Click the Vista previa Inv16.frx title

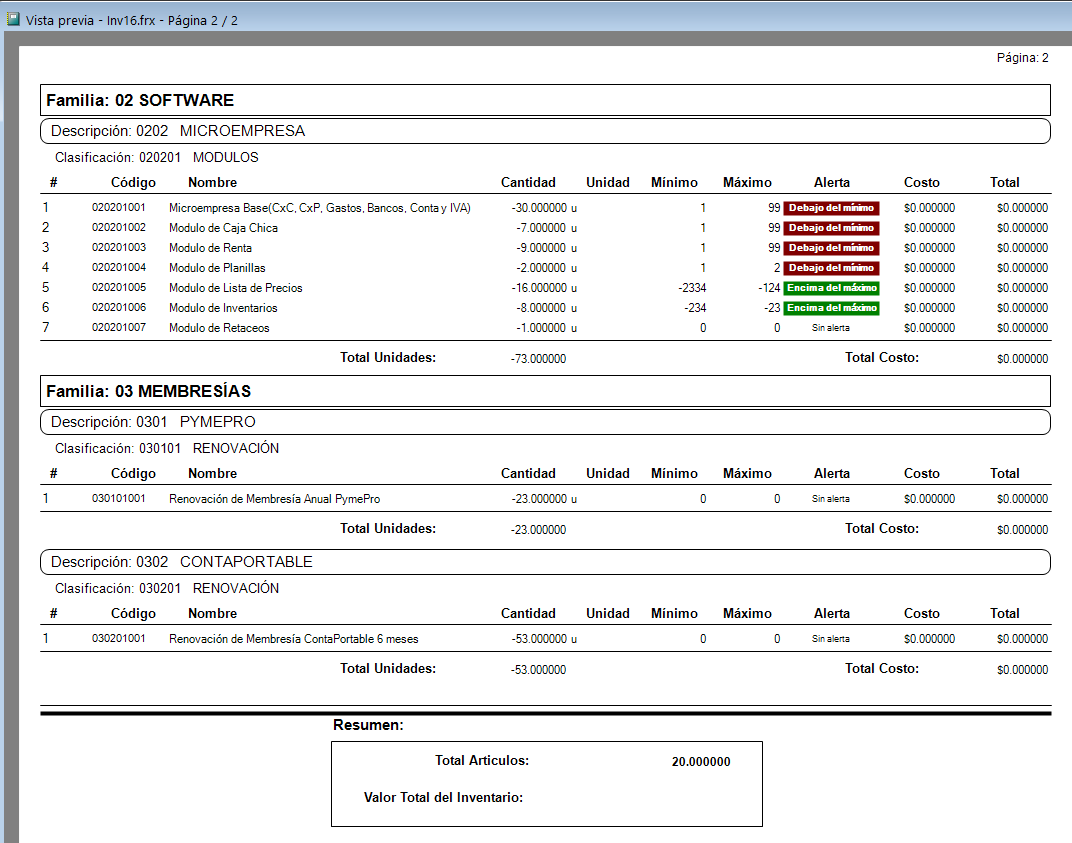(132, 21)
